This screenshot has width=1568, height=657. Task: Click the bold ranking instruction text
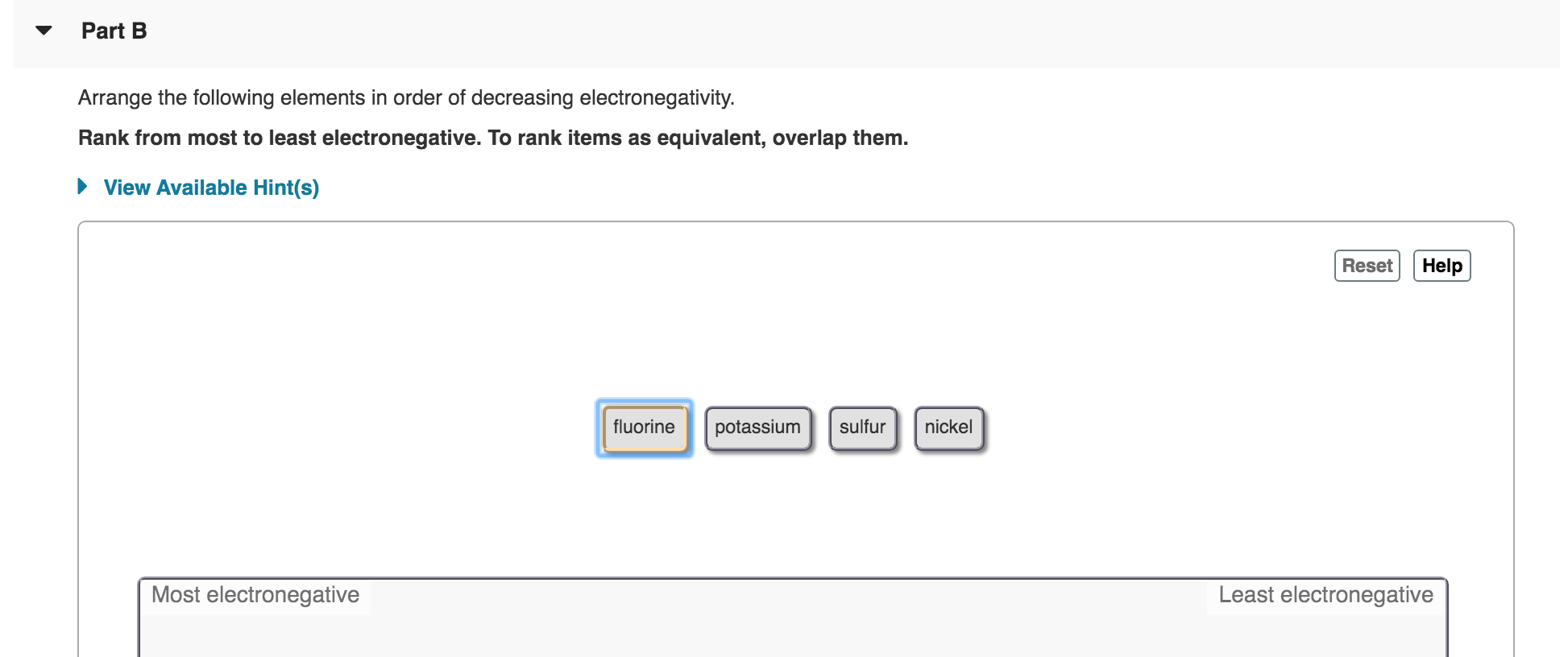492,138
